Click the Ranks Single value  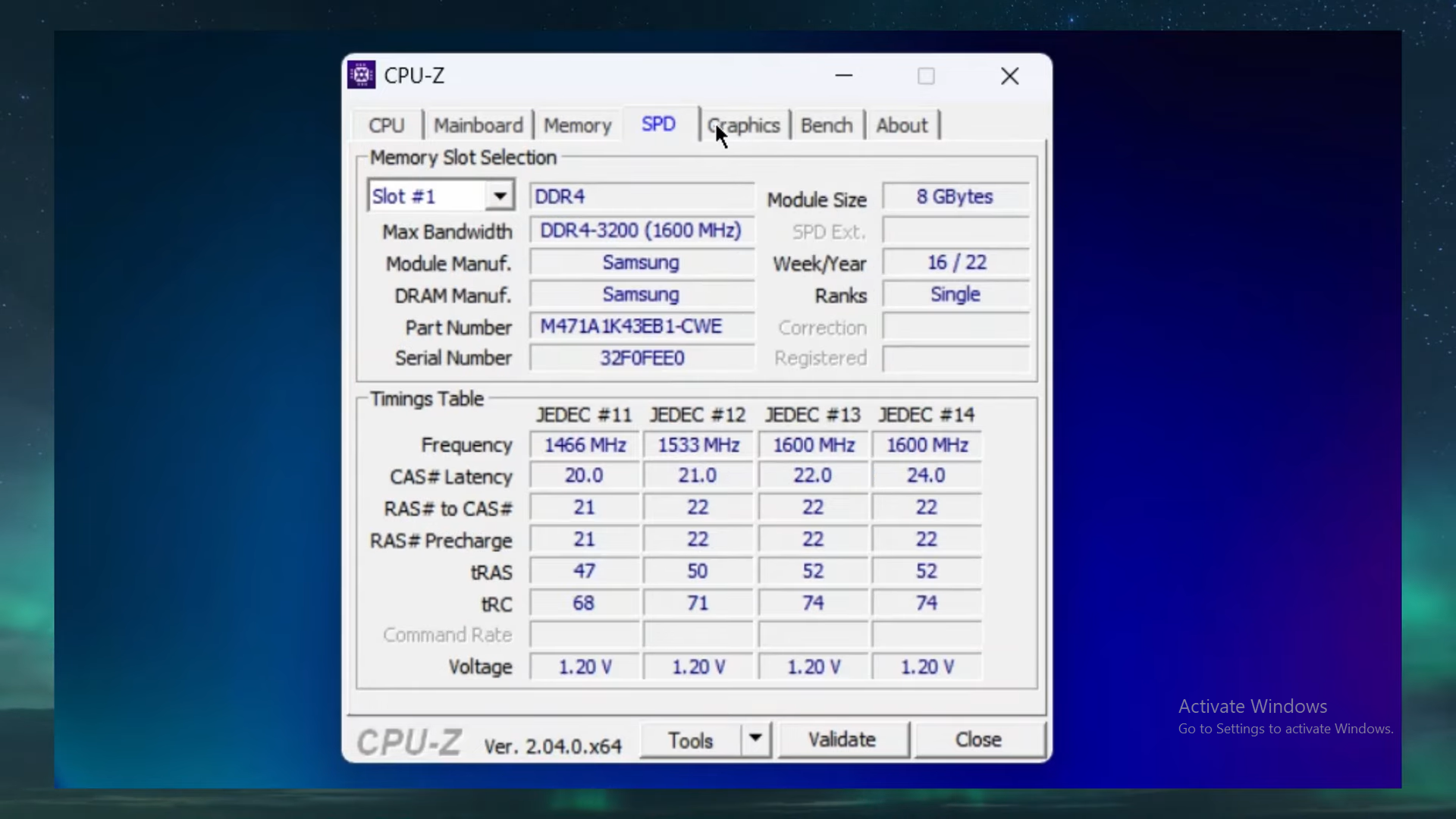click(955, 294)
